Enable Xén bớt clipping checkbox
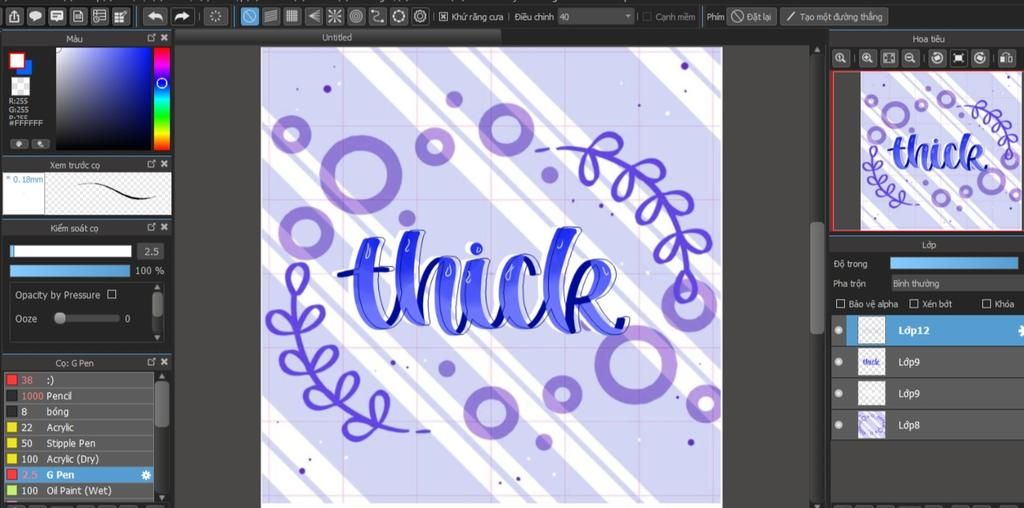Image resolution: width=1024 pixels, height=508 pixels. pyautogui.click(x=914, y=304)
